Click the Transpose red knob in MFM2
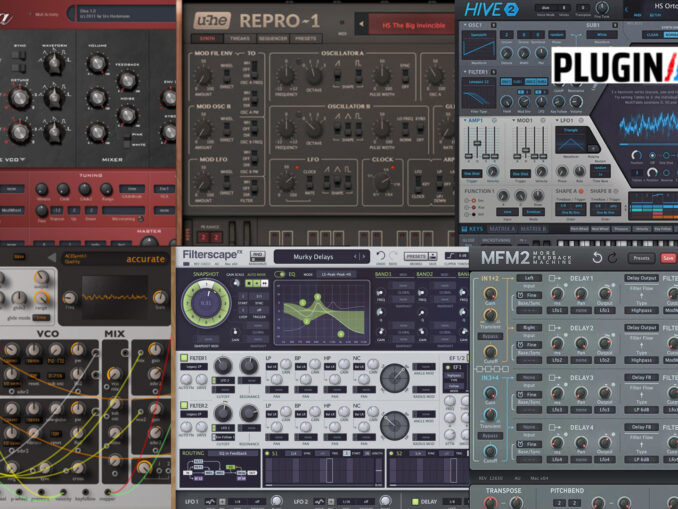678x509 pixels. tap(489, 503)
